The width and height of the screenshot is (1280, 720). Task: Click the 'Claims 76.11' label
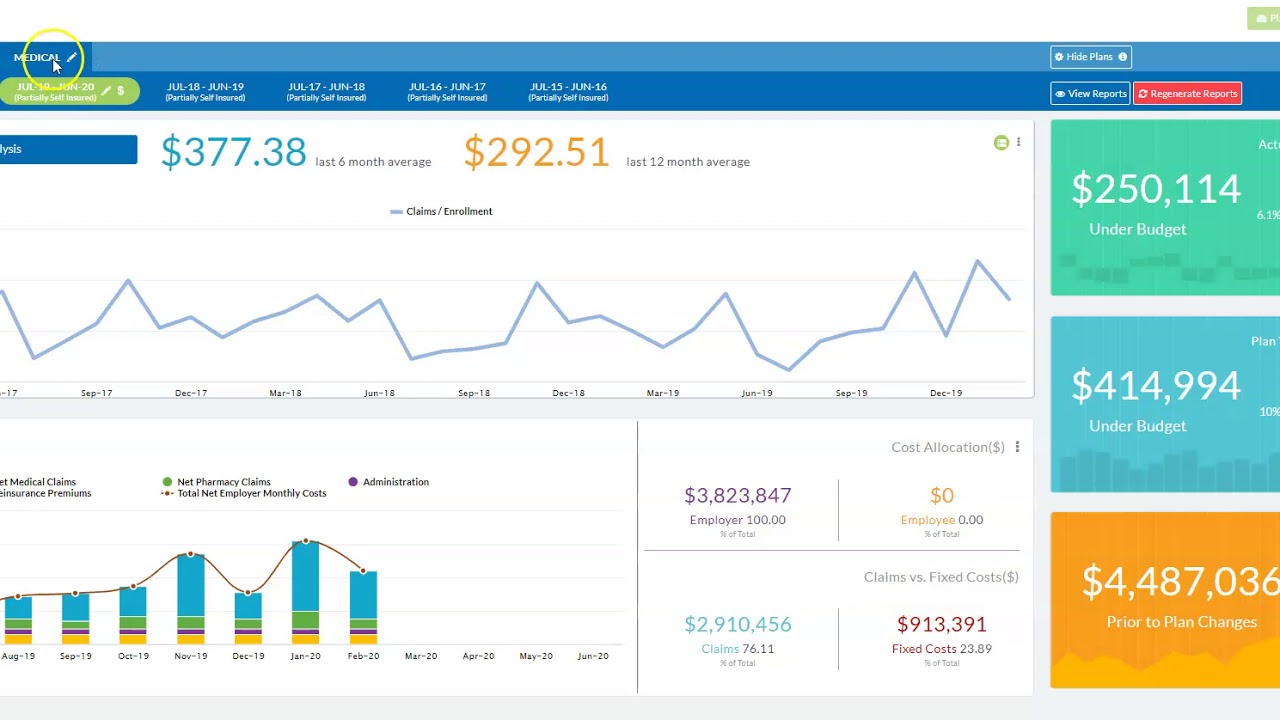(x=738, y=649)
